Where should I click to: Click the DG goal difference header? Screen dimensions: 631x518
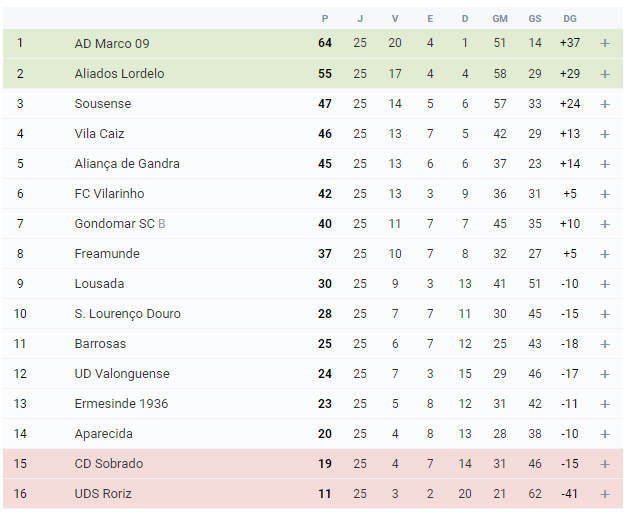pos(569,19)
